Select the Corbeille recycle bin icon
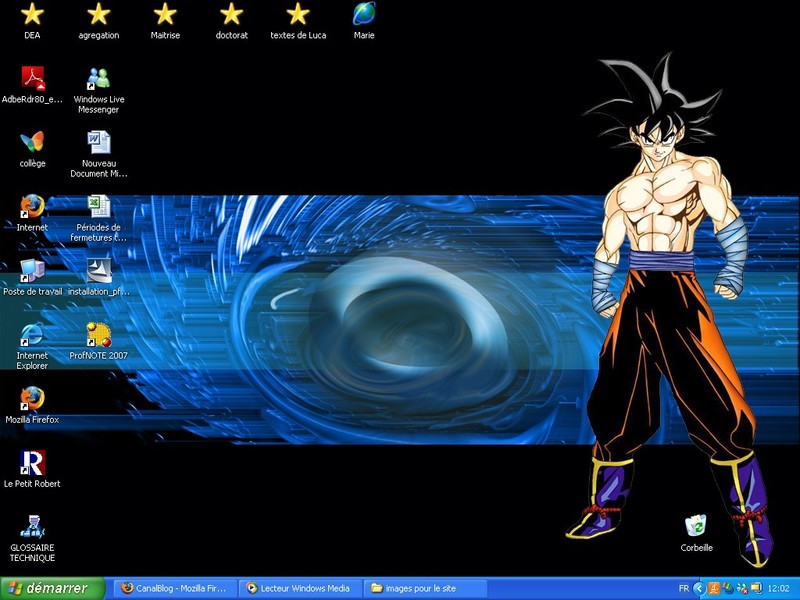The image size is (800, 600). click(x=696, y=527)
